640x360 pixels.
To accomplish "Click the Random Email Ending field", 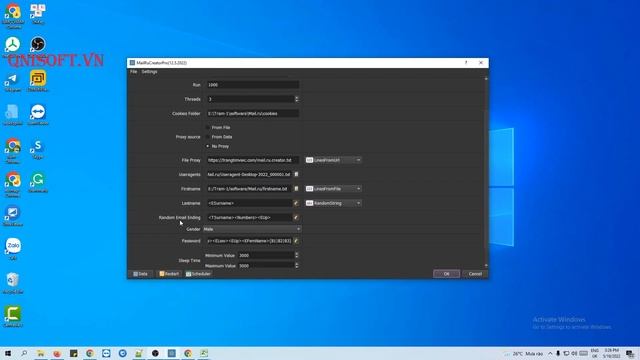I will pos(249,218).
